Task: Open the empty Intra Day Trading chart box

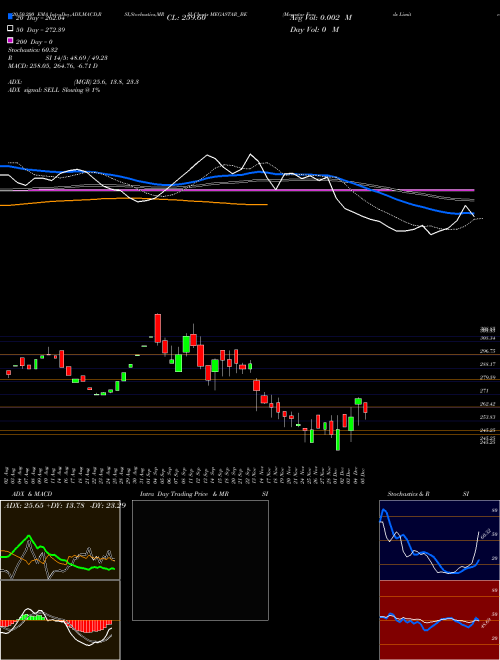Action: tap(200, 560)
